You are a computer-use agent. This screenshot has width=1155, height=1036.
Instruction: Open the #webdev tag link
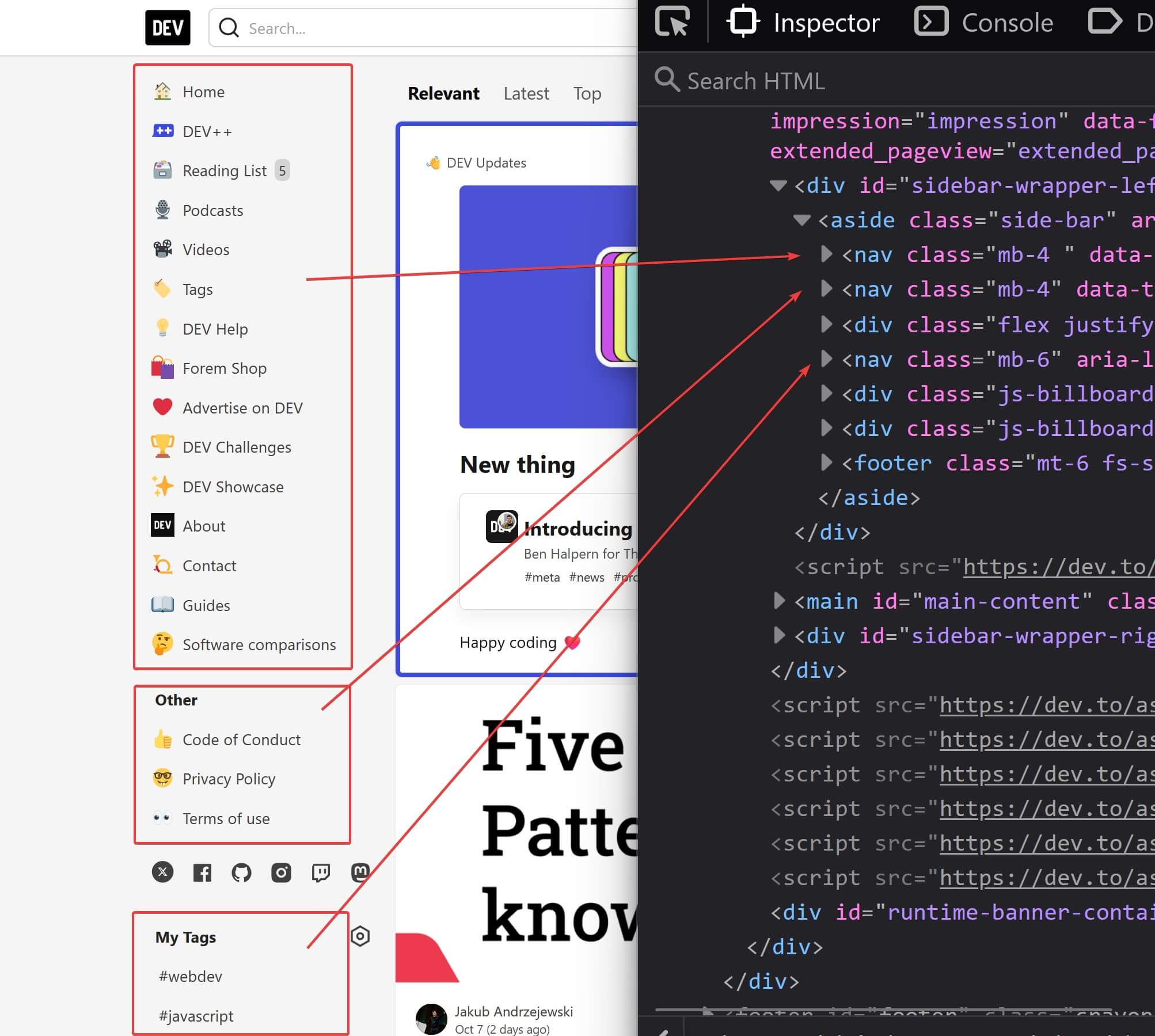coord(191,976)
